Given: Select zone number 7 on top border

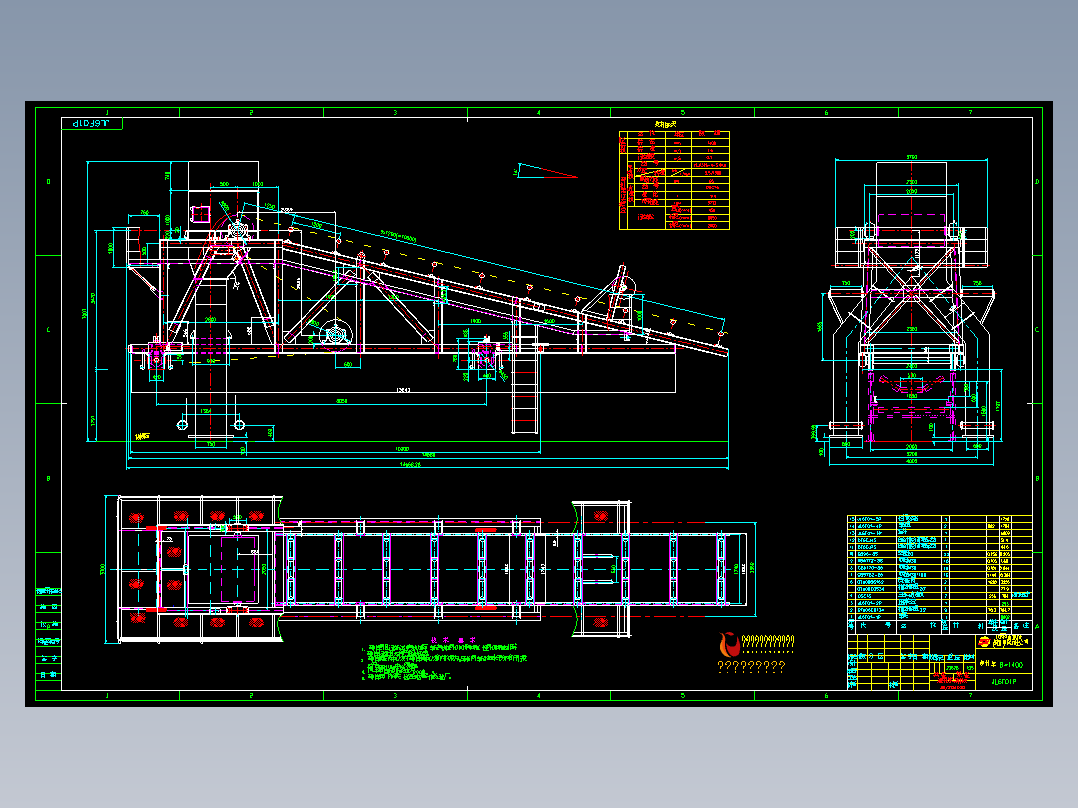Looking at the screenshot, I should click(970, 112).
